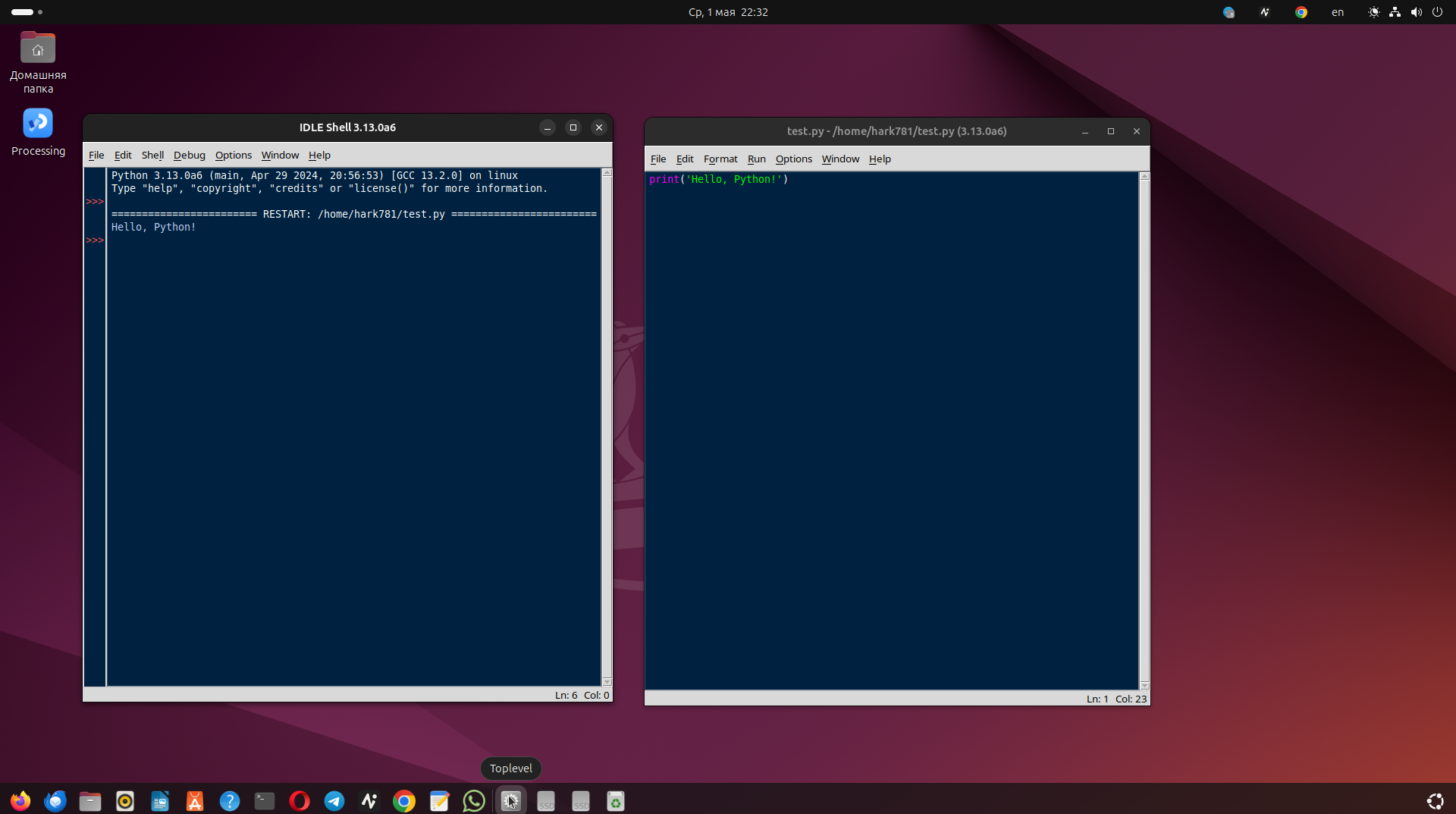Click the Ln: 6 status in IDLE Shell

coord(566,695)
